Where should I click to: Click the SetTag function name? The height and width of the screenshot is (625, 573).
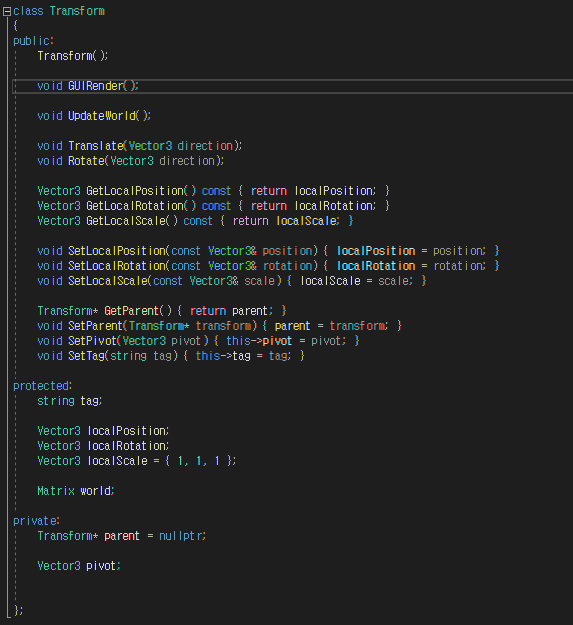[86, 356]
